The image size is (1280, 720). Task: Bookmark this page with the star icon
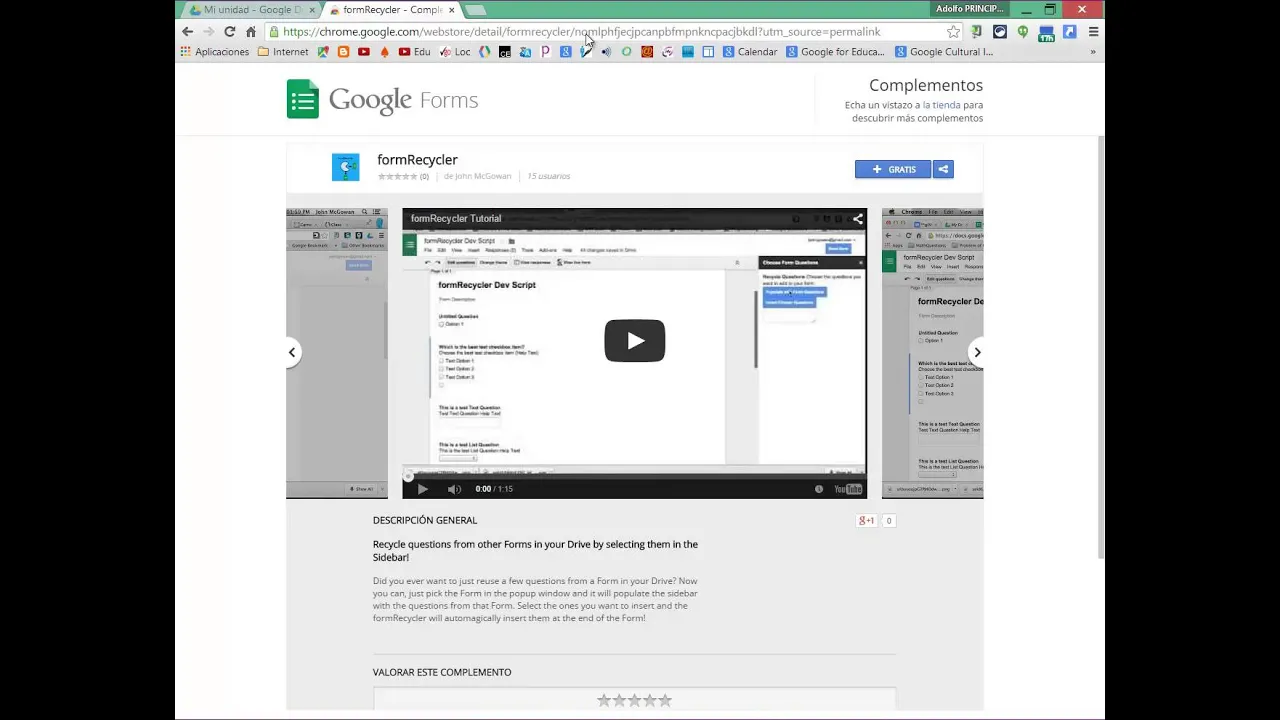(x=953, y=32)
